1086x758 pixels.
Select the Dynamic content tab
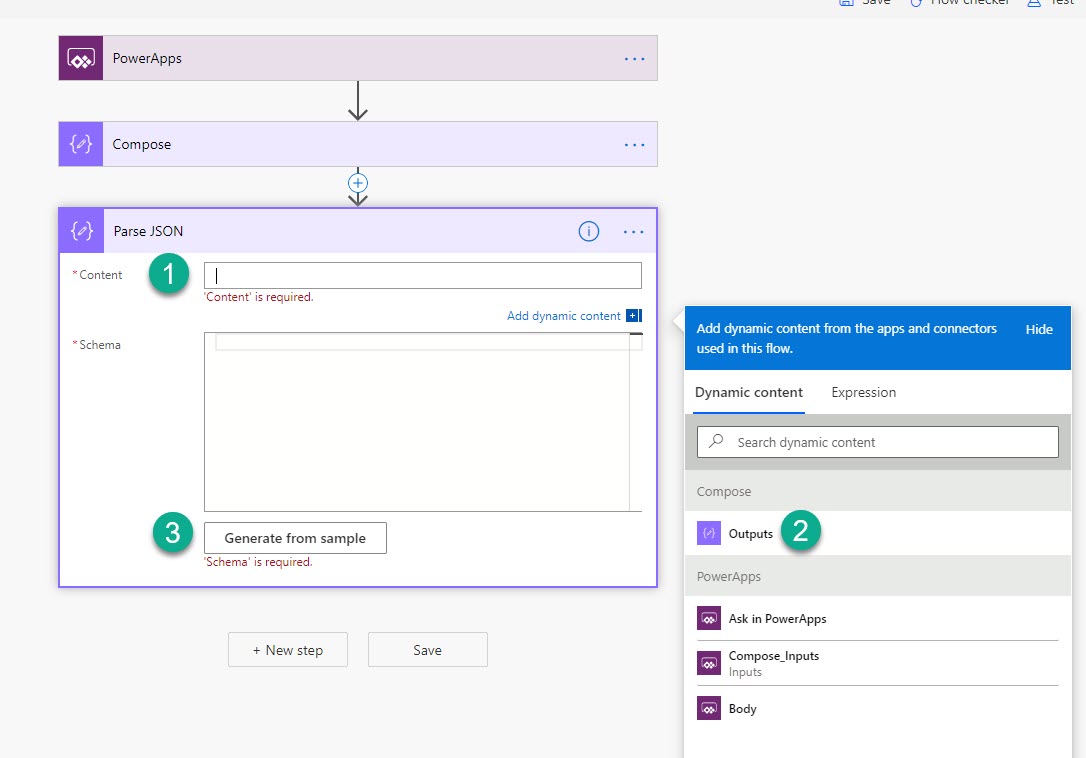pos(749,392)
